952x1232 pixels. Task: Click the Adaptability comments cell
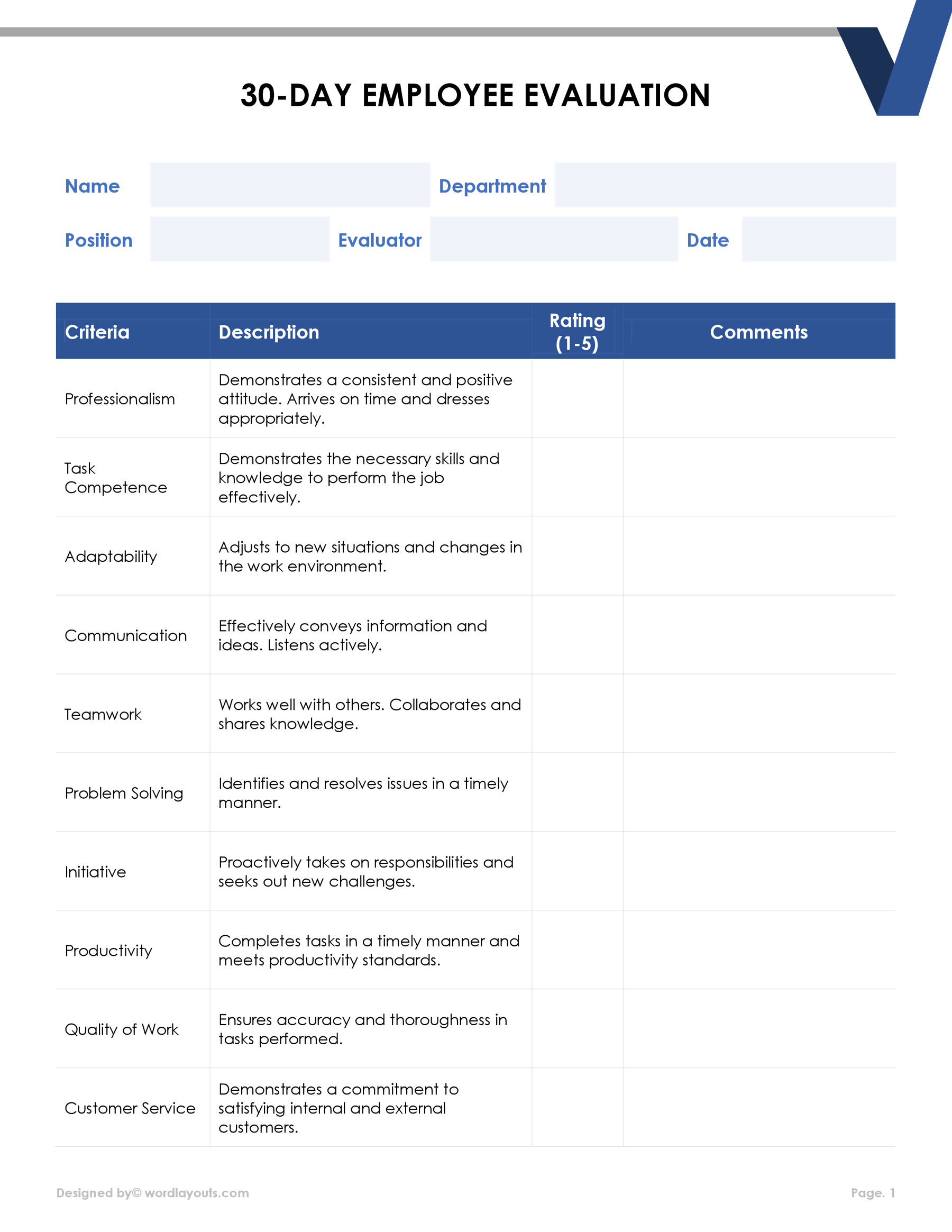758,555
